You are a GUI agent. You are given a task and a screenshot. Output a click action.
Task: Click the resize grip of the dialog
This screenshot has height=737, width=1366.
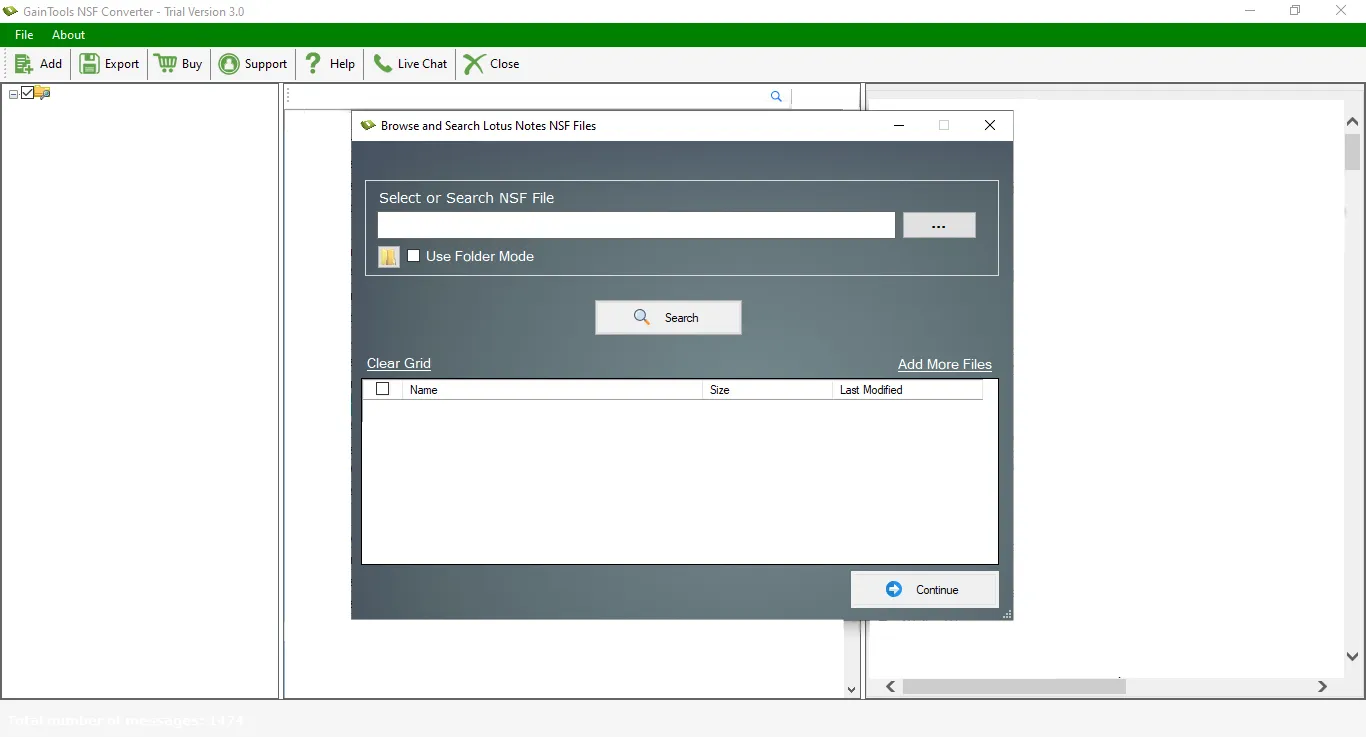pyautogui.click(x=1007, y=614)
